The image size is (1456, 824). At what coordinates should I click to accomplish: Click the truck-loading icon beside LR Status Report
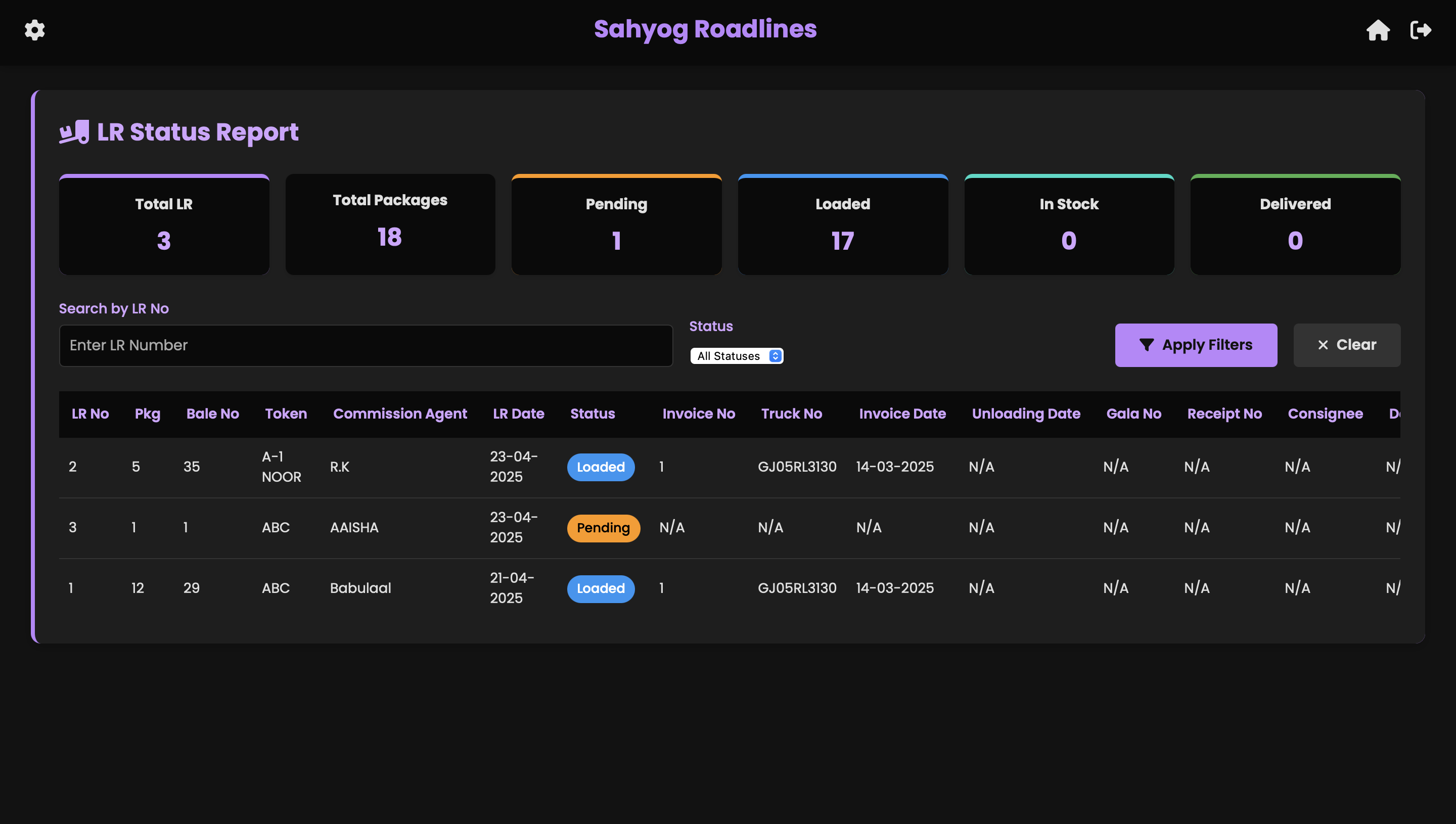point(74,132)
